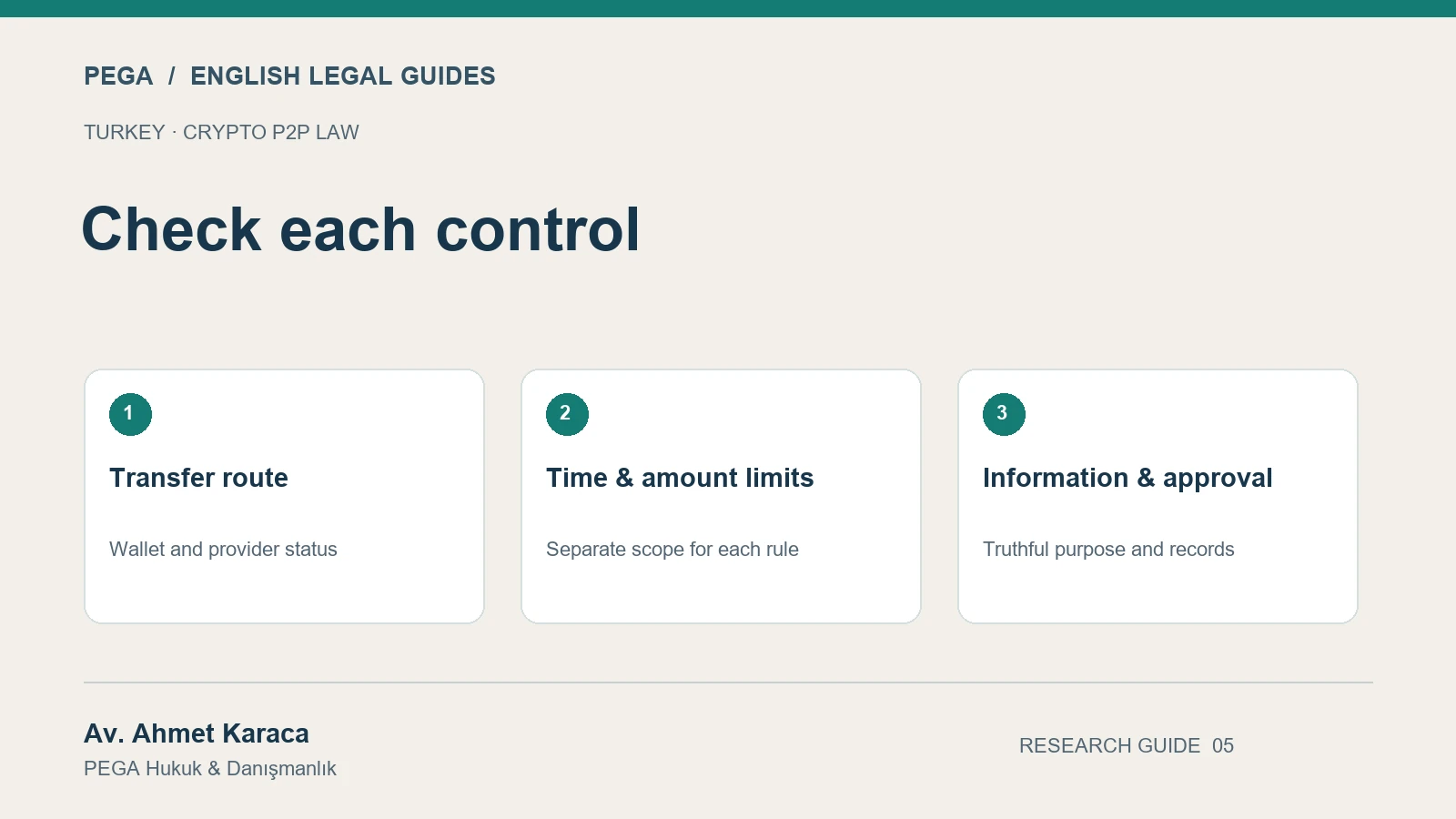Click TURKEY · CRYPTO P2P LAW subtitle
The height and width of the screenshot is (819, 1456).
pos(221,133)
